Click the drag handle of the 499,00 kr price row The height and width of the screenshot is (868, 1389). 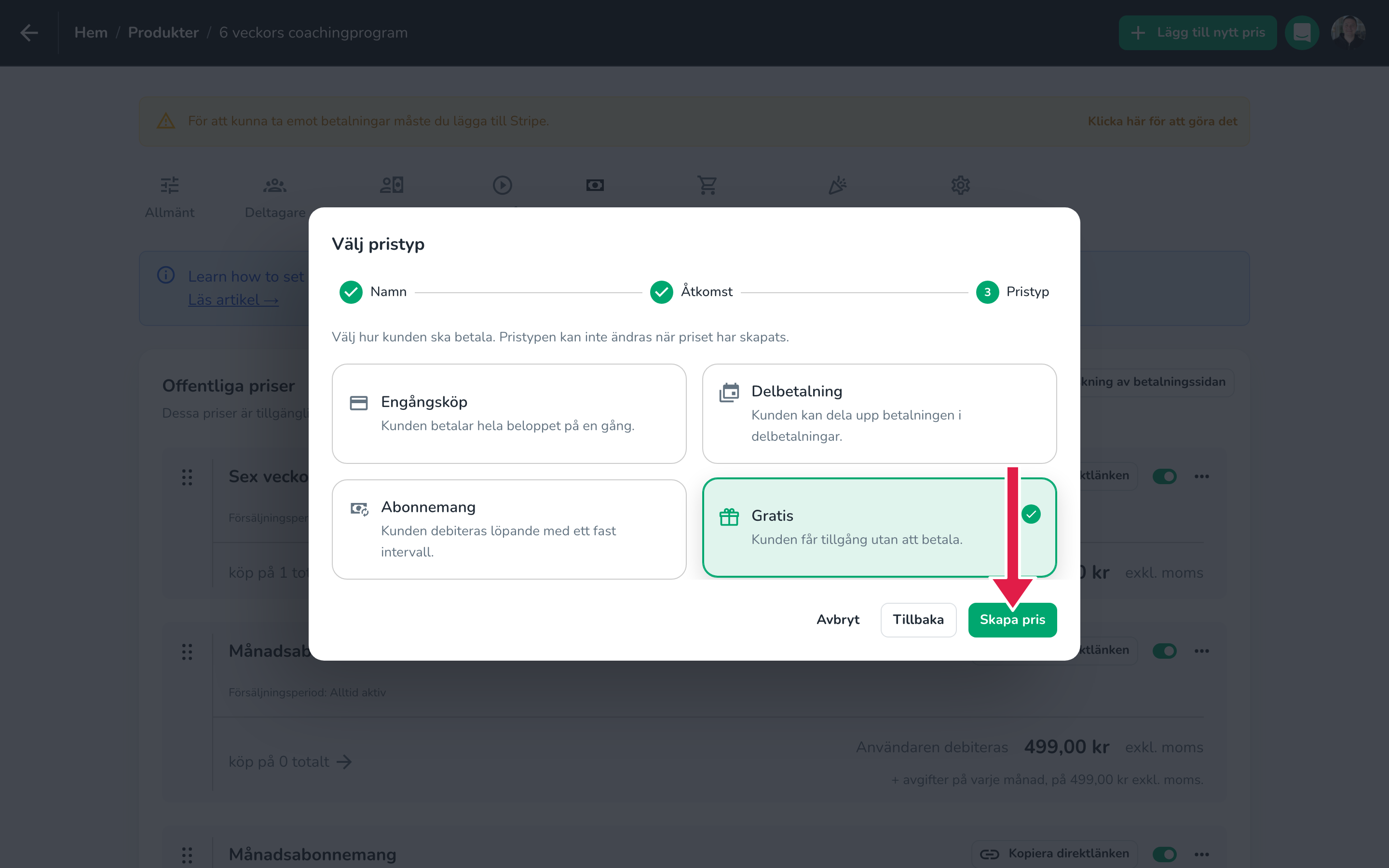tap(187, 651)
